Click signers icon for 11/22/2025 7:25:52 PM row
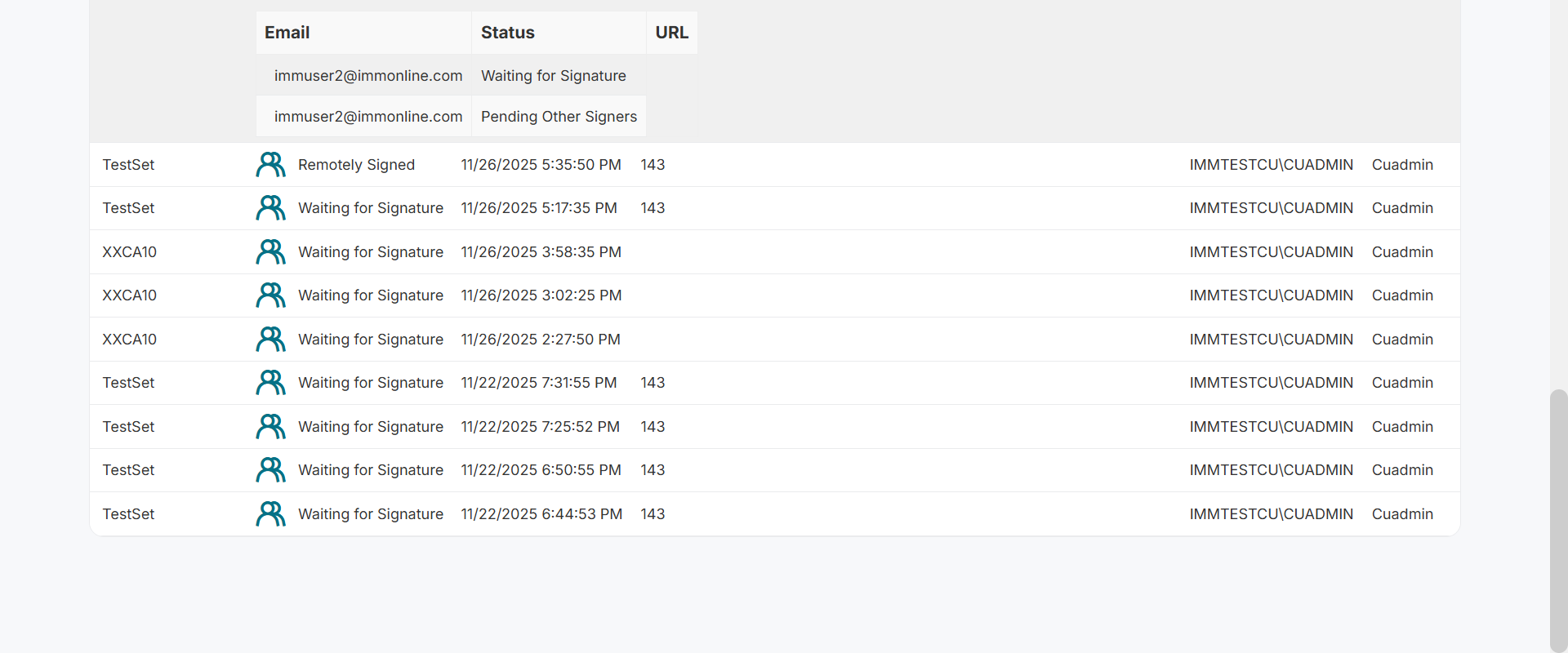This screenshot has width=1568, height=653. pyautogui.click(x=270, y=427)
